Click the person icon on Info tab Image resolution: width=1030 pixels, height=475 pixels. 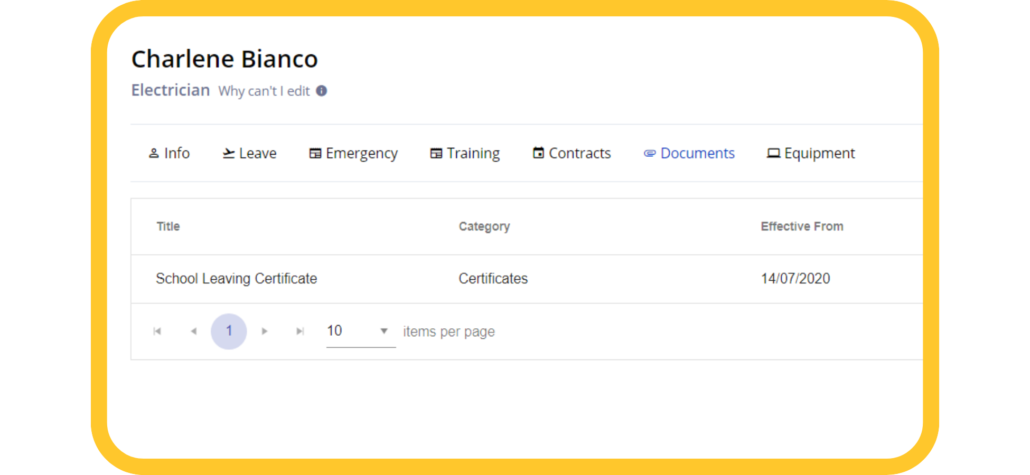pos(154,153)
